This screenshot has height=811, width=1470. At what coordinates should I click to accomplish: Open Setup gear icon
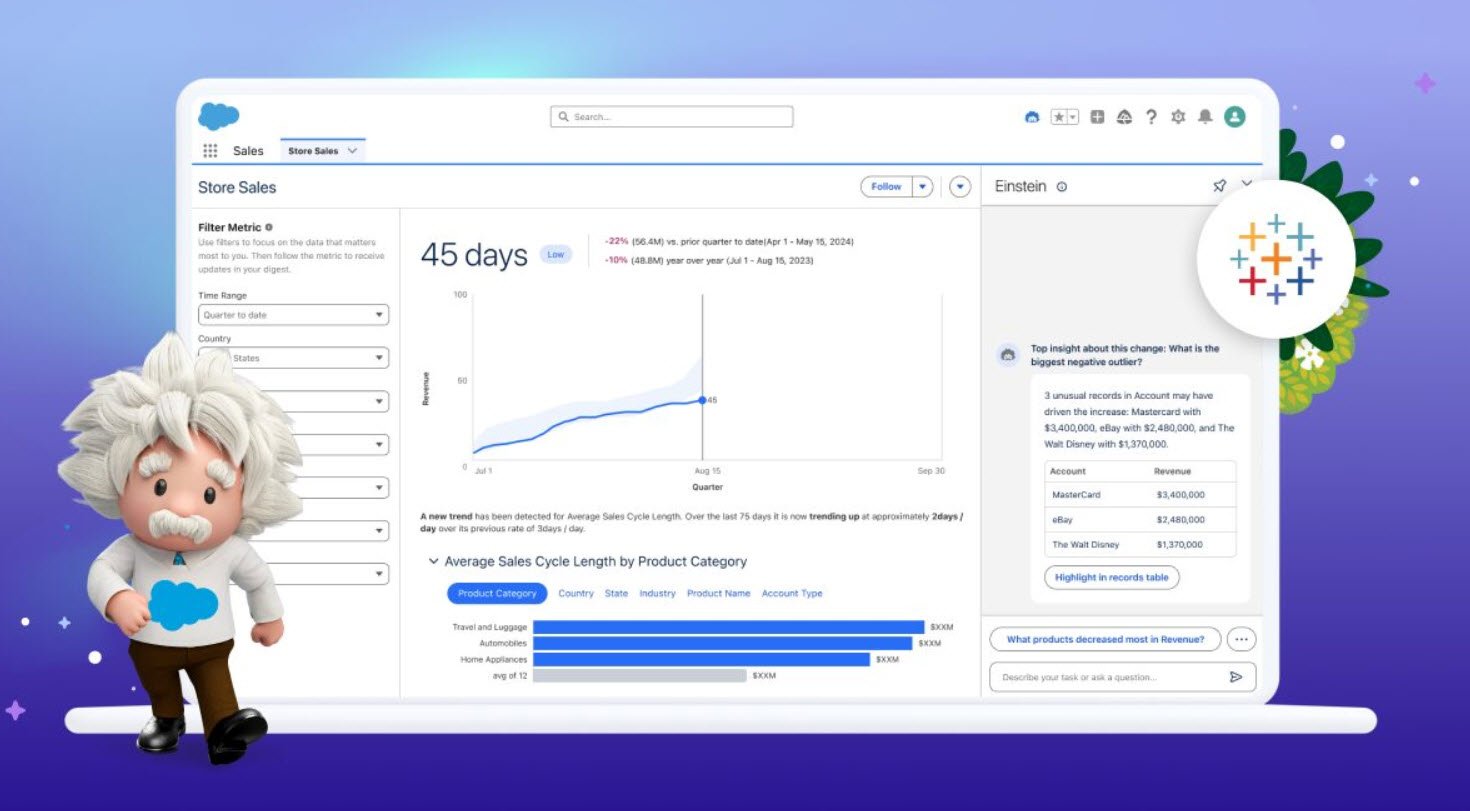[1178, 117]
